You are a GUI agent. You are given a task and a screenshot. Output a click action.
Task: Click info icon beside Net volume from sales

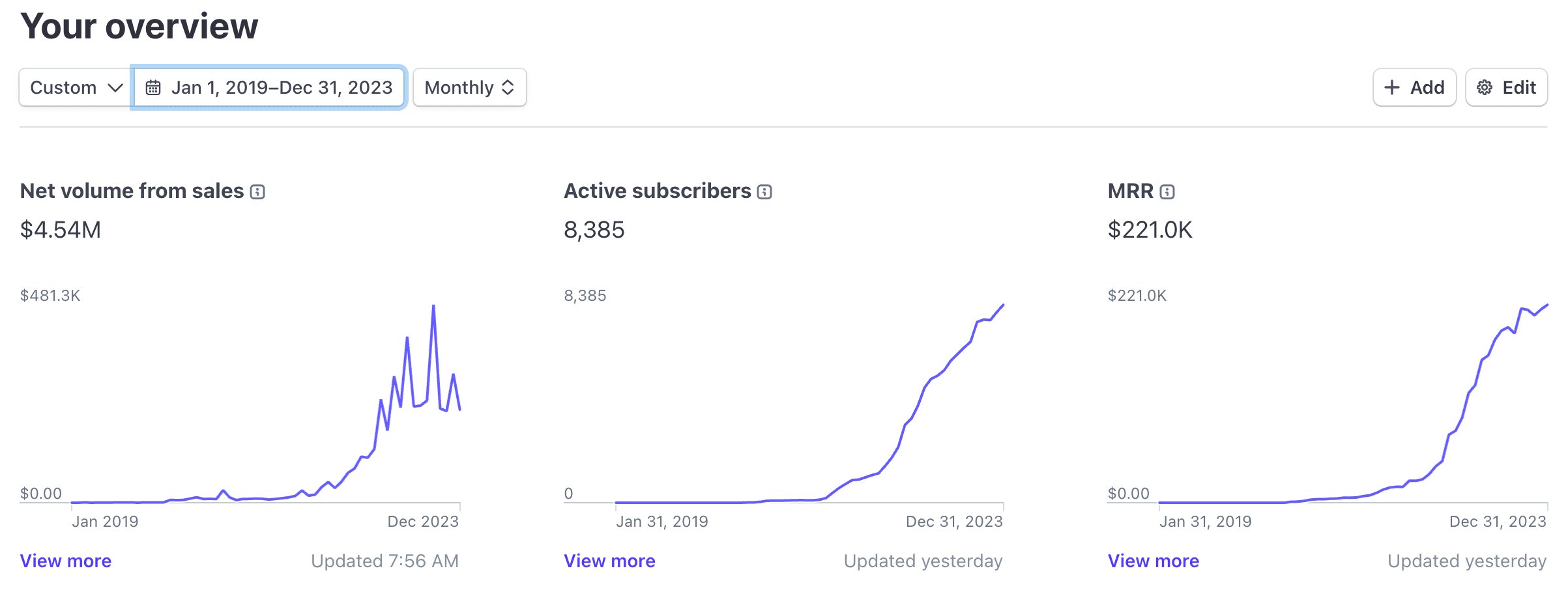pyautogui.click(x=257, y=191)
